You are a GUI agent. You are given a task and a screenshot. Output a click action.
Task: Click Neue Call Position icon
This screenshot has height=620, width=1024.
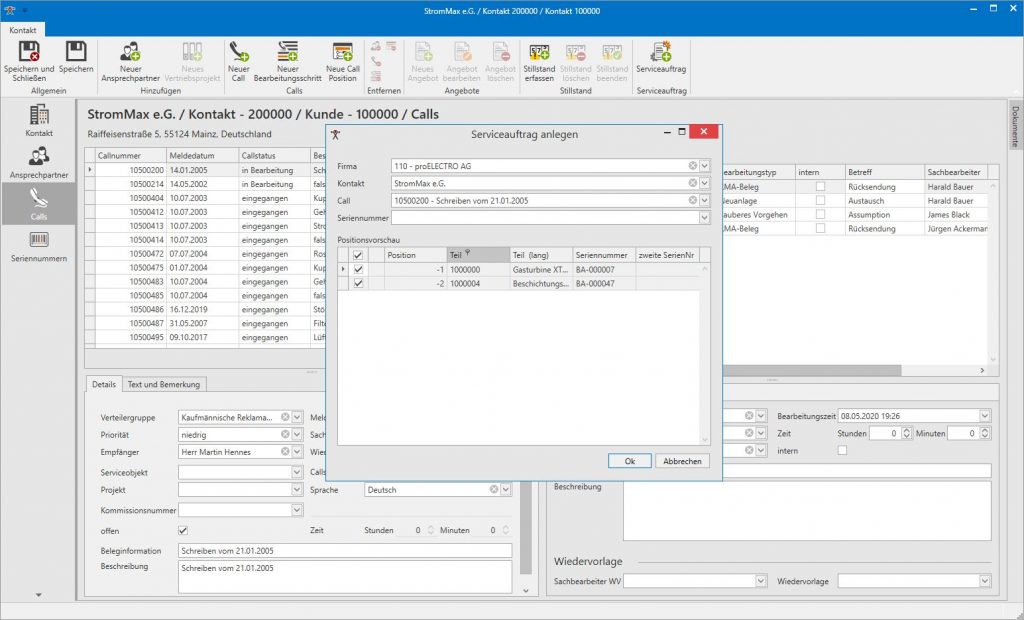[x=342, y=52]
